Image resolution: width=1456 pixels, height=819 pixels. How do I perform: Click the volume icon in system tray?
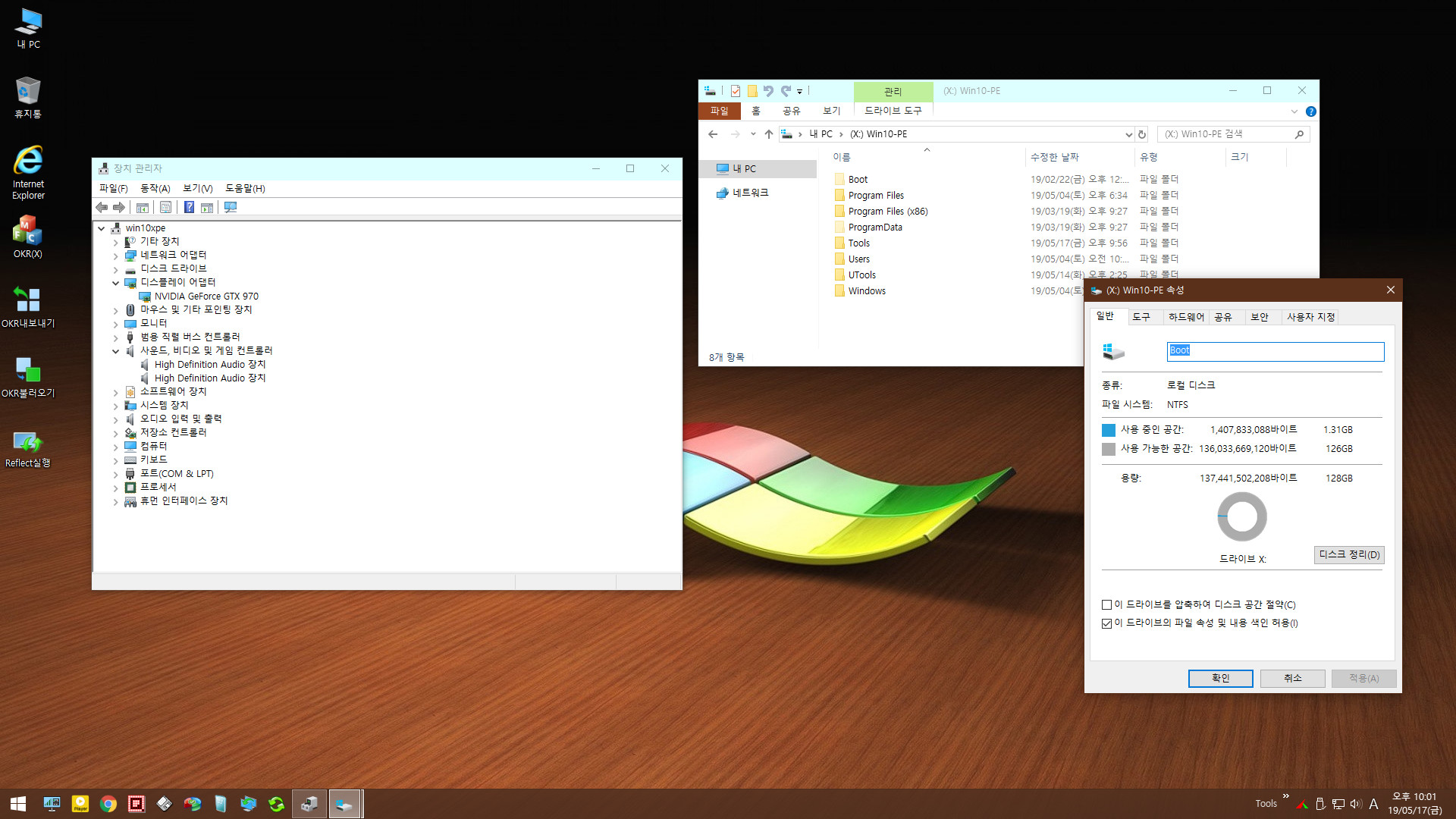click(1356, 804)
